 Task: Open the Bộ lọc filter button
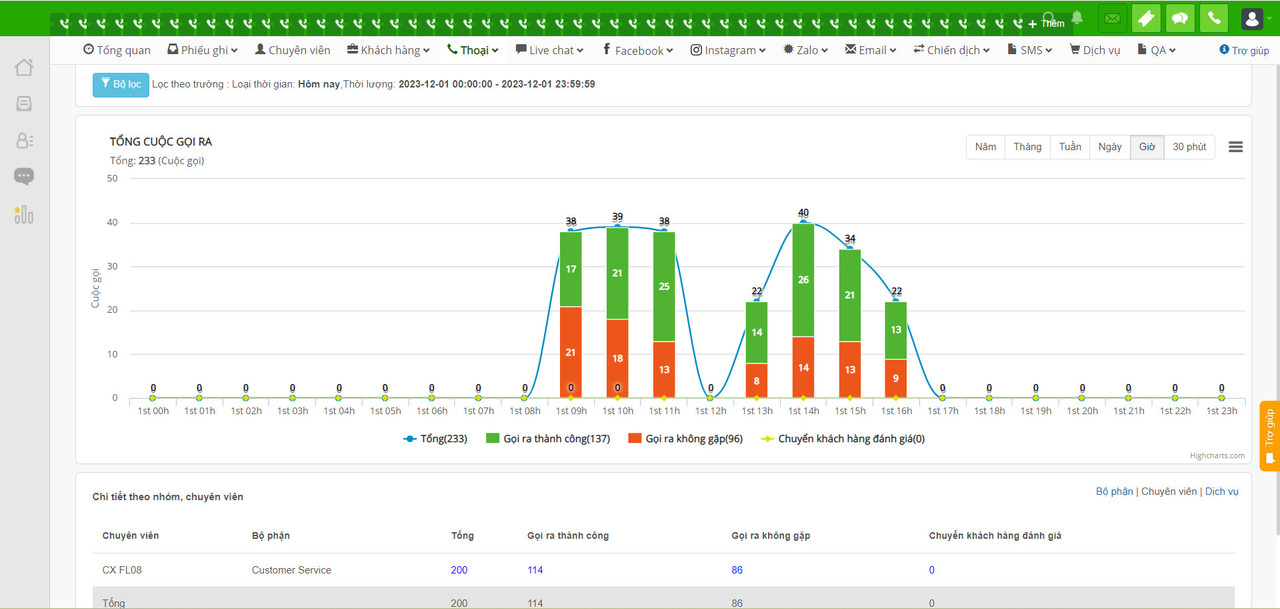(121, 85)
